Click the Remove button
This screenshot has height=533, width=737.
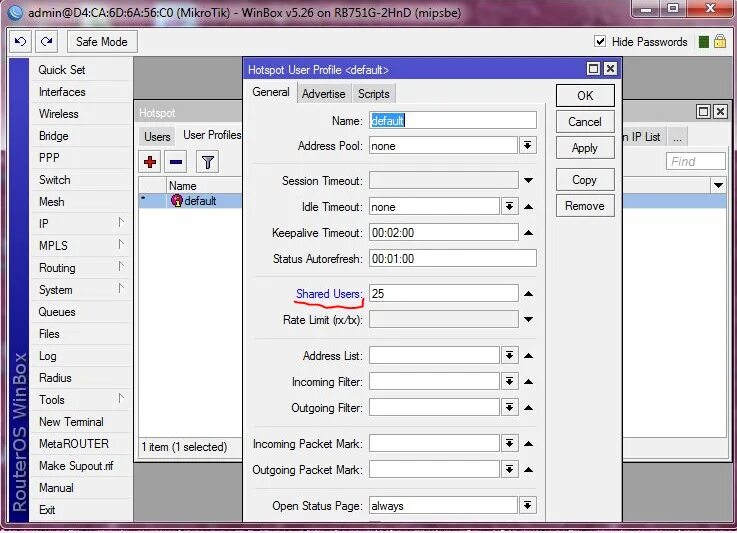click(585, 206)
